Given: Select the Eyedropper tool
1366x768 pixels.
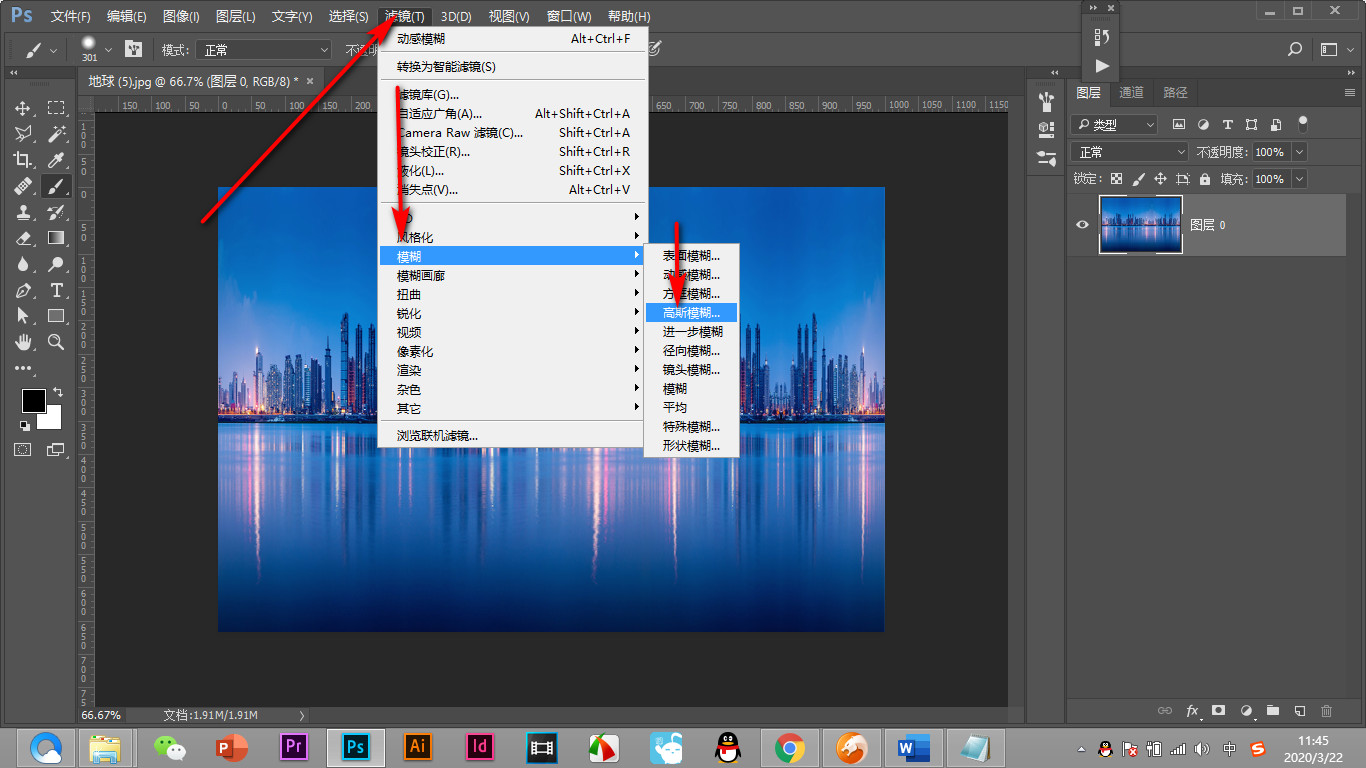Looking at the screenshot, I should click(56, 160).
